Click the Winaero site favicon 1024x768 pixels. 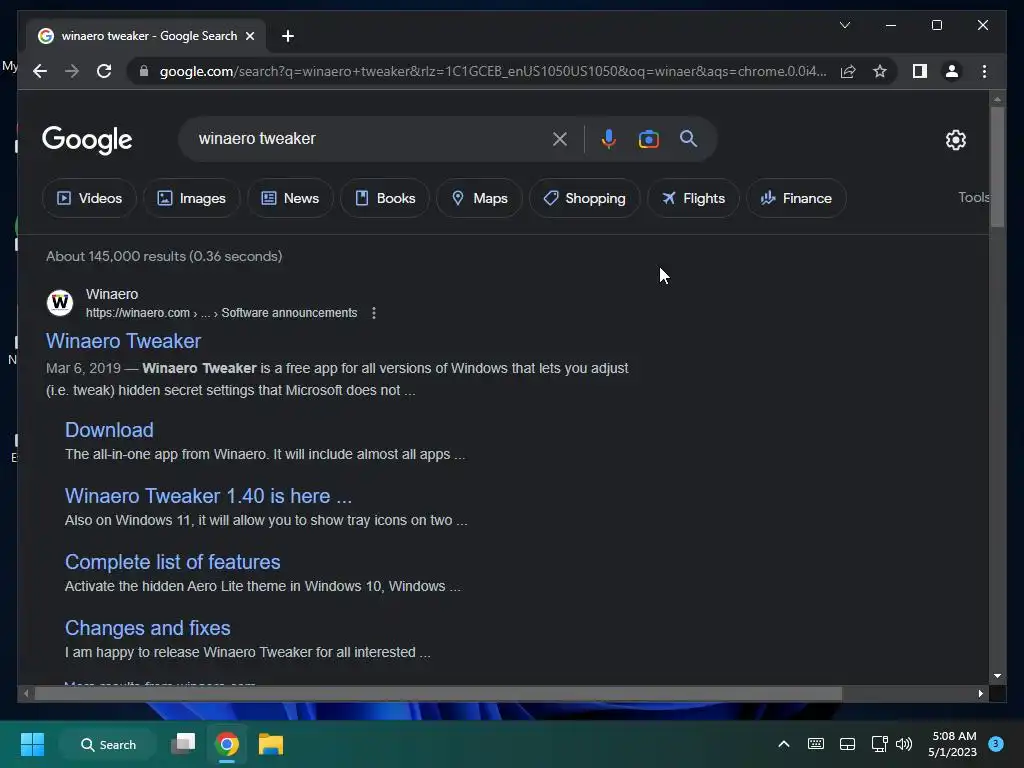point(60,303)
